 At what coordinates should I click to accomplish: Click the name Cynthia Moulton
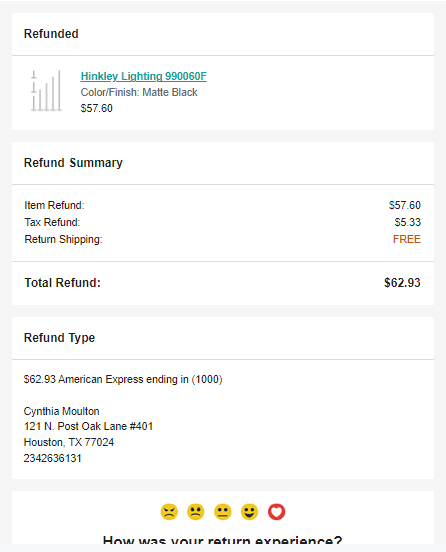(x=62, y=411)
